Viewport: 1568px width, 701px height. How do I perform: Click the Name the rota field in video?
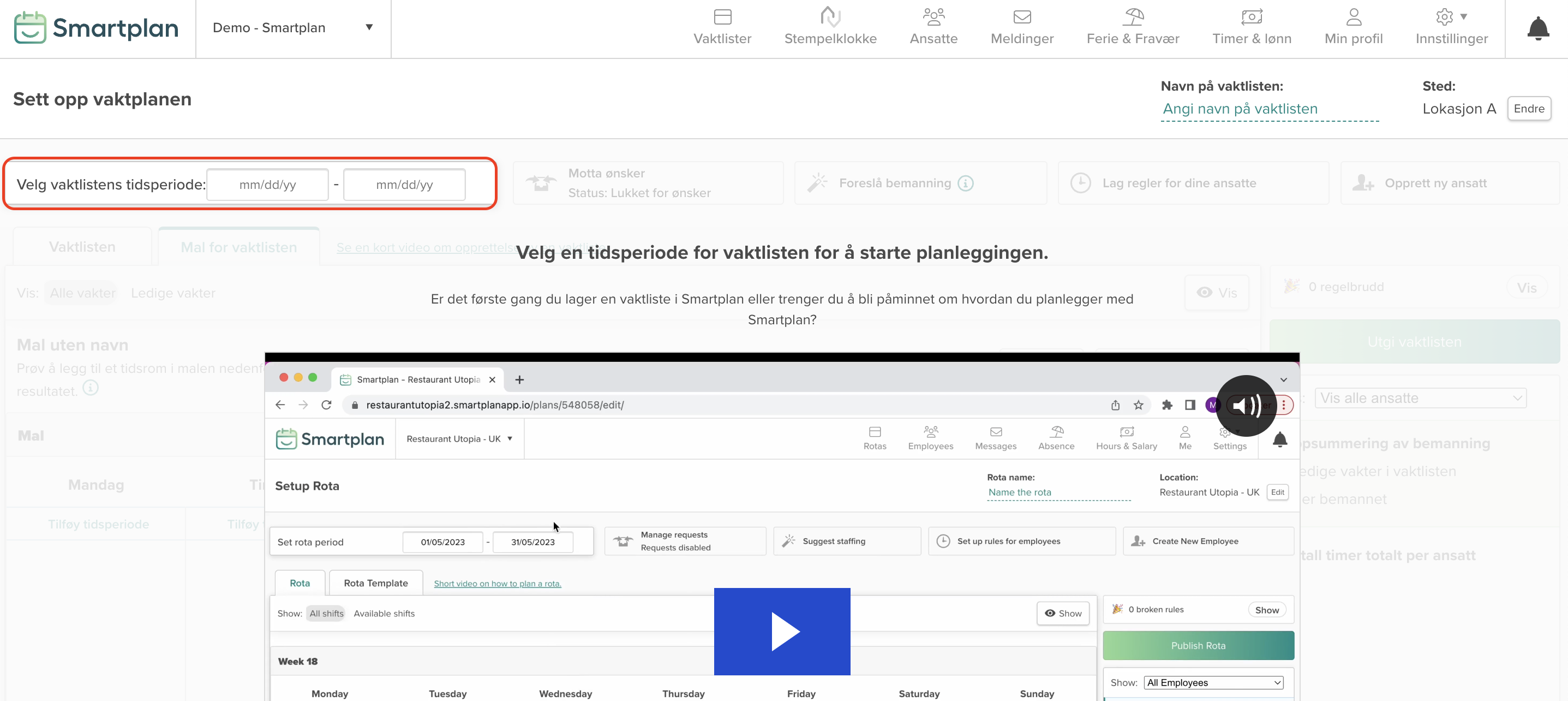(x=1058, y=492)
